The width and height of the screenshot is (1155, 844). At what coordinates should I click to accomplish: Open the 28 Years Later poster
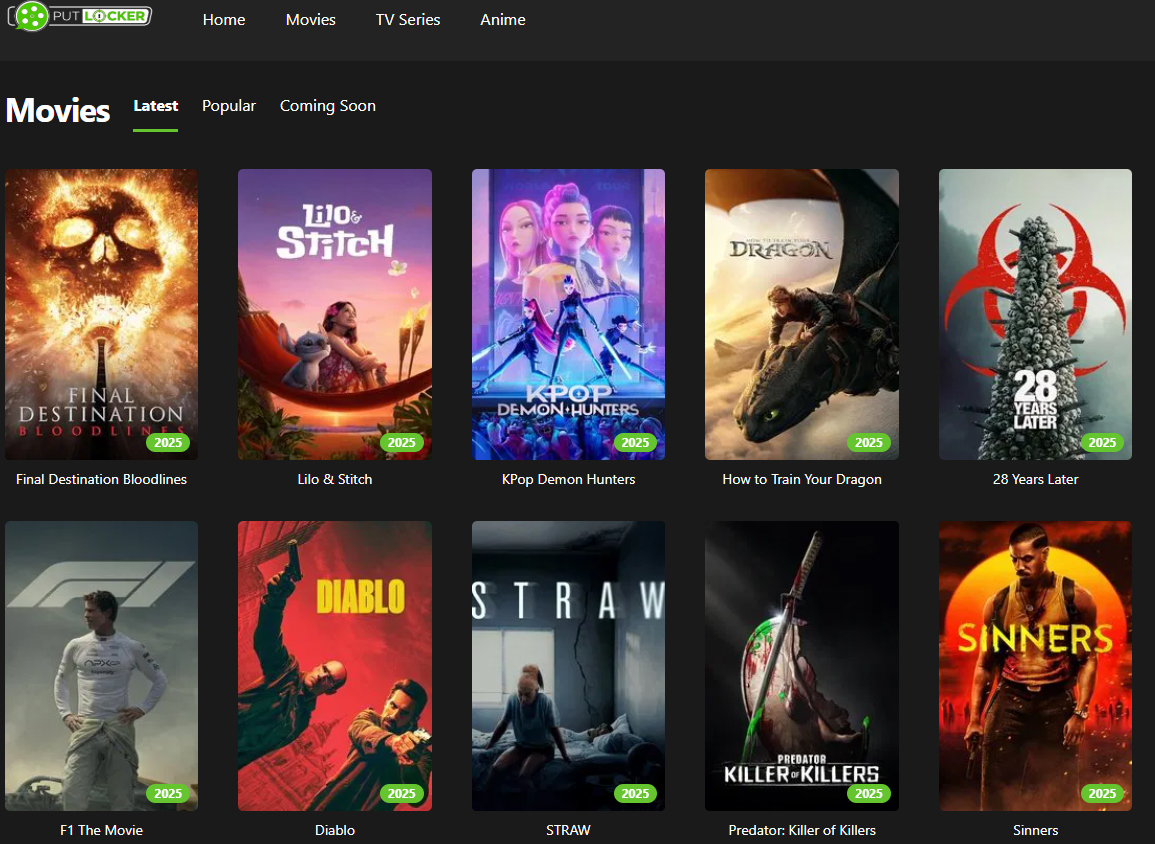(x=1036, y=314)
